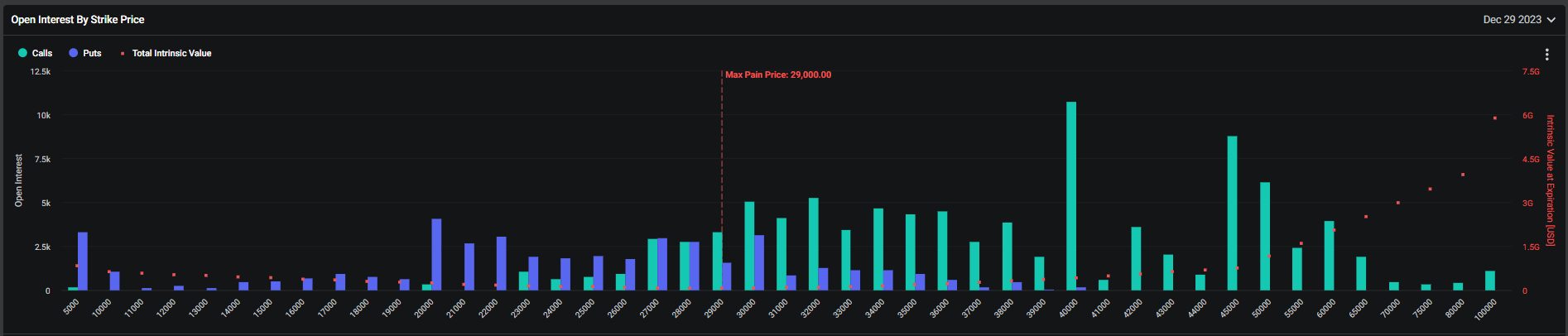Click the intrinsic value dot above strike 100000
This screenshot has width=1568, height=336.
1494,118
